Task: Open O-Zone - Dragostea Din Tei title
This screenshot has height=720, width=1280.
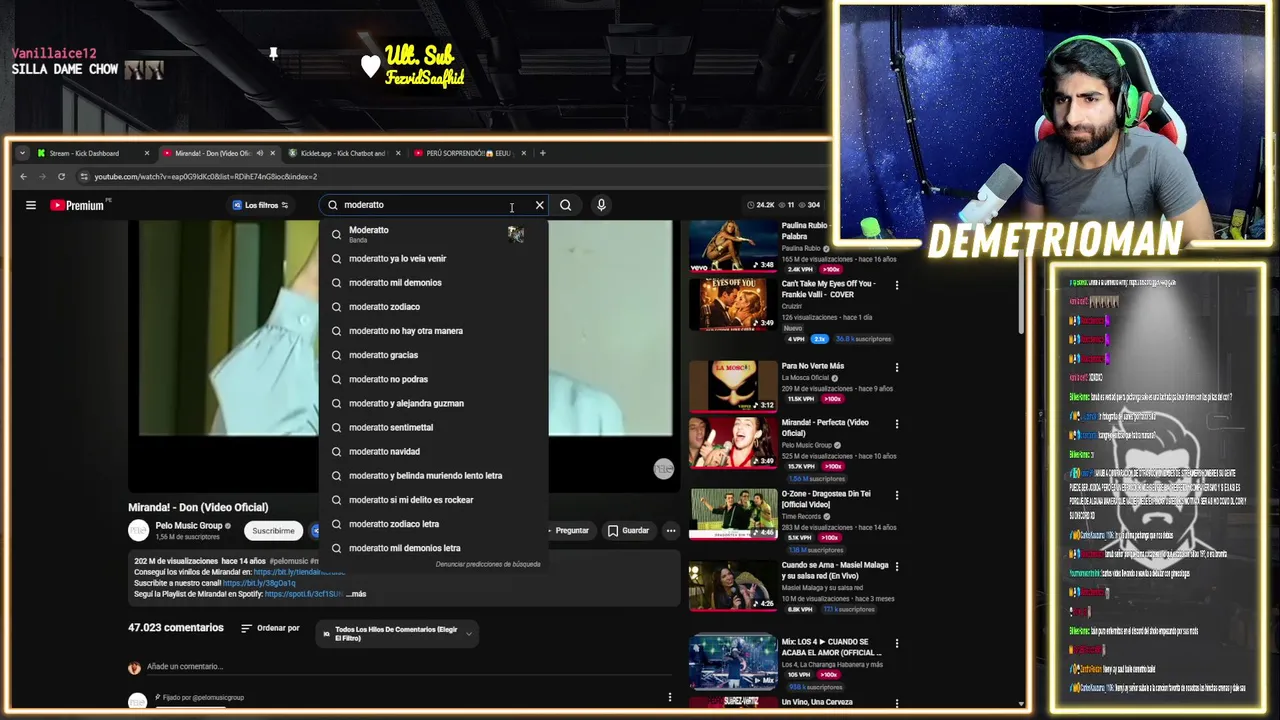Action: coord(826,499)
